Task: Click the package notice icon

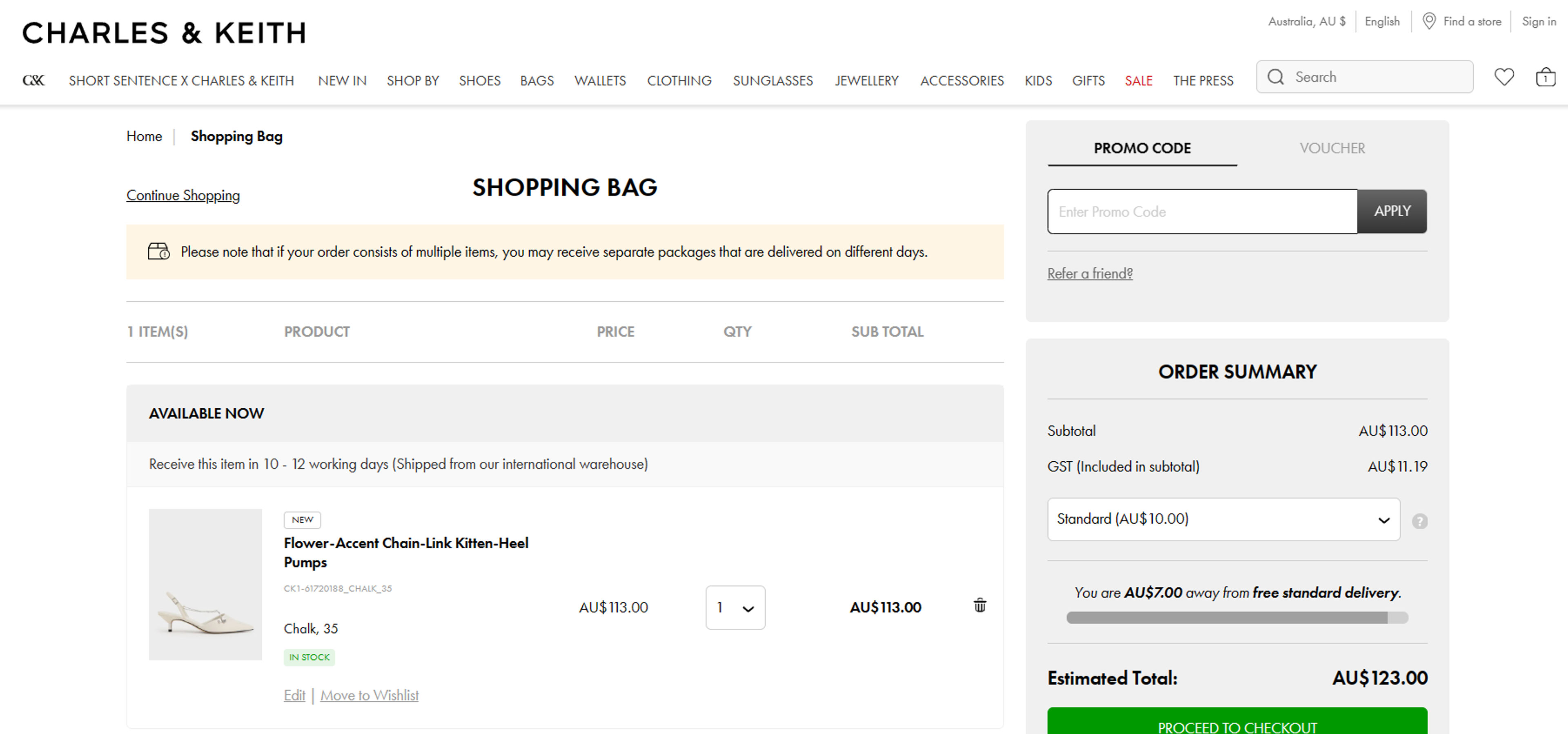Action: tap(158, 251)
